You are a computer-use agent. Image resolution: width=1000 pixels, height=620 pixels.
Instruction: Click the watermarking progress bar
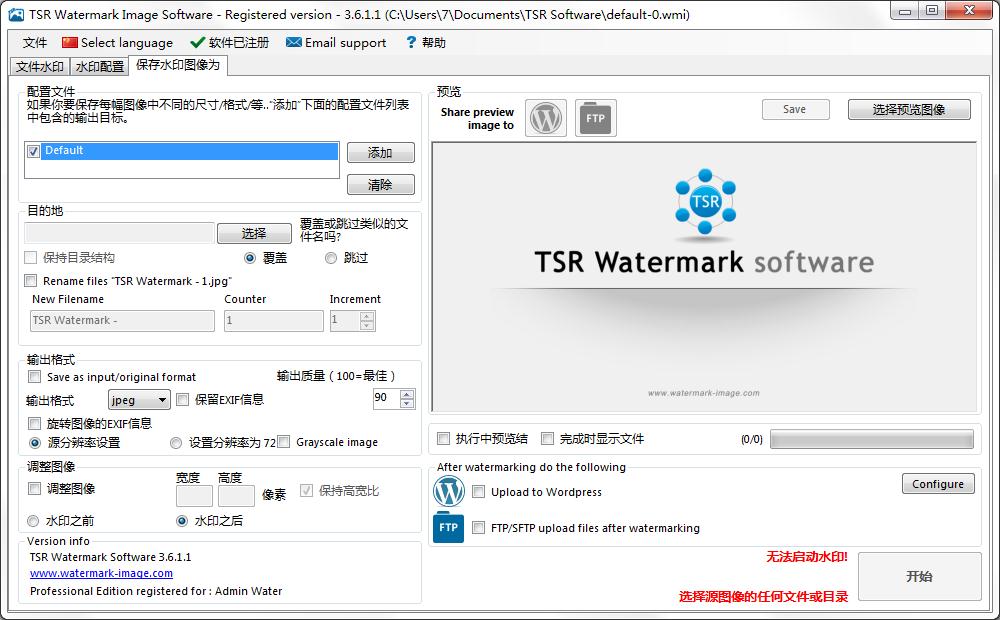[x=872, y=439]
